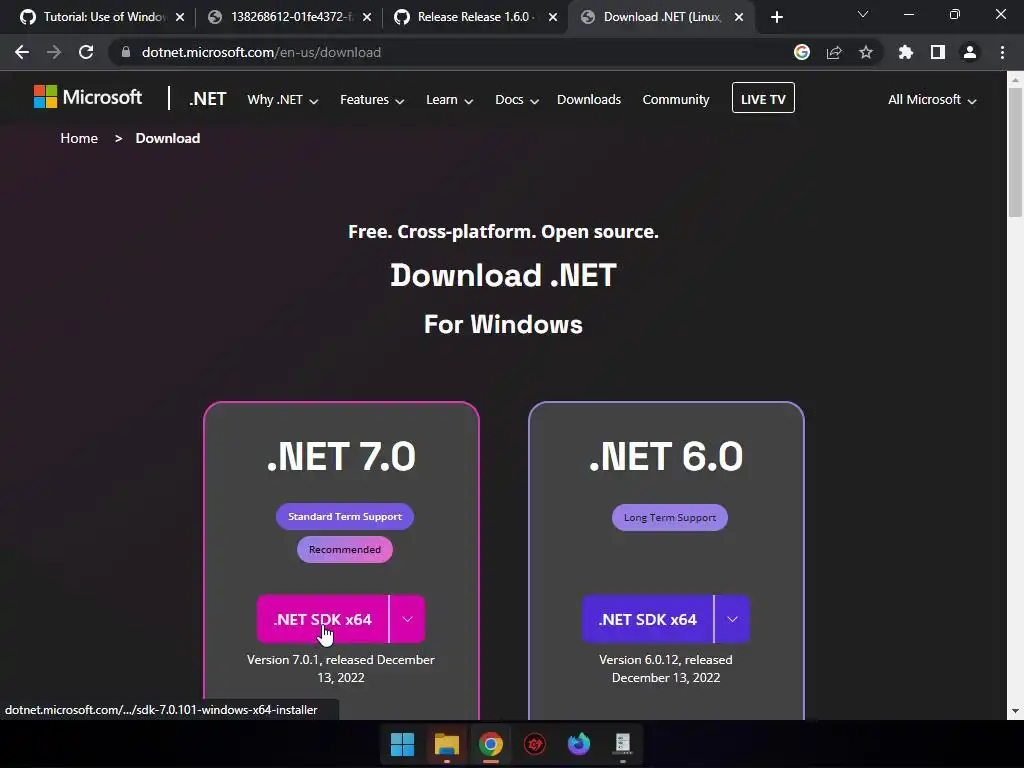Open File Explorer from taskbar

[447, 744]
